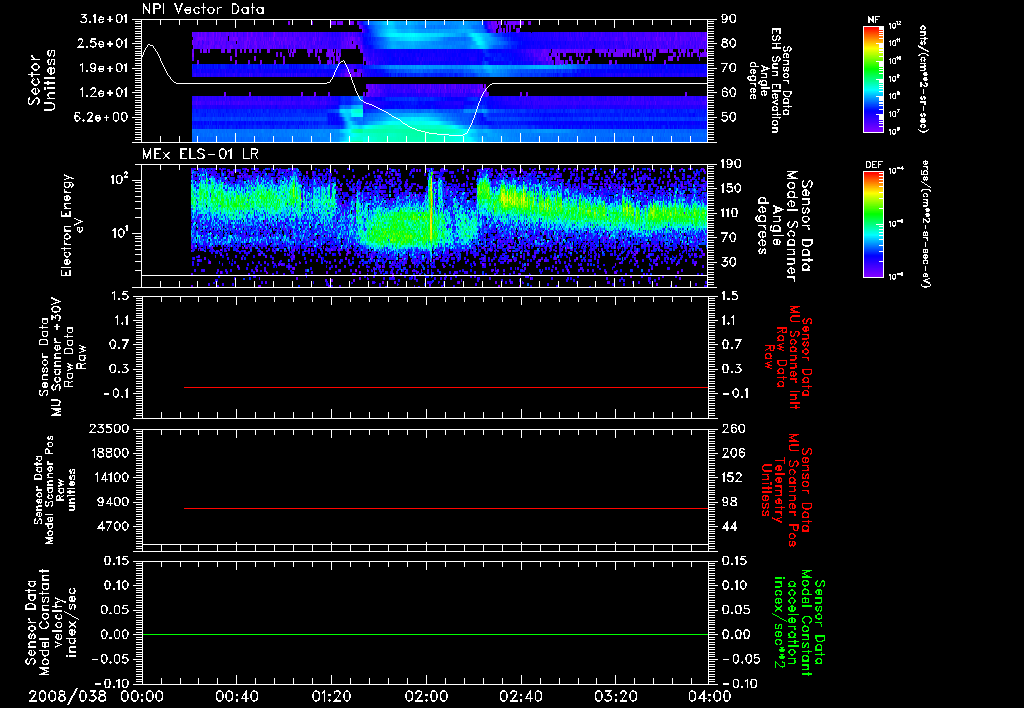1024x708 pixels.
Task: Click the "01:20" time axis label
Action: [331, 696]
